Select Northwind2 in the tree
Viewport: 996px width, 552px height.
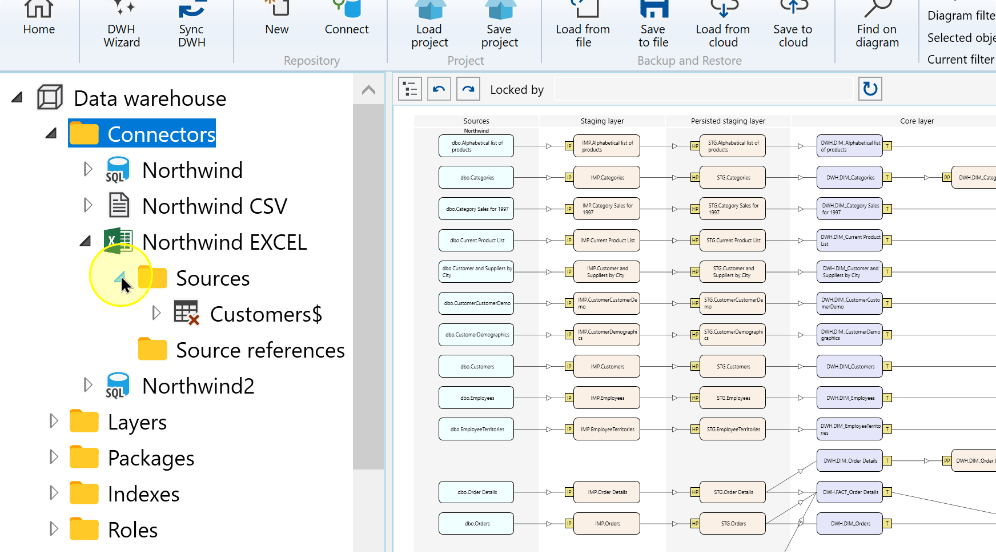198,386
